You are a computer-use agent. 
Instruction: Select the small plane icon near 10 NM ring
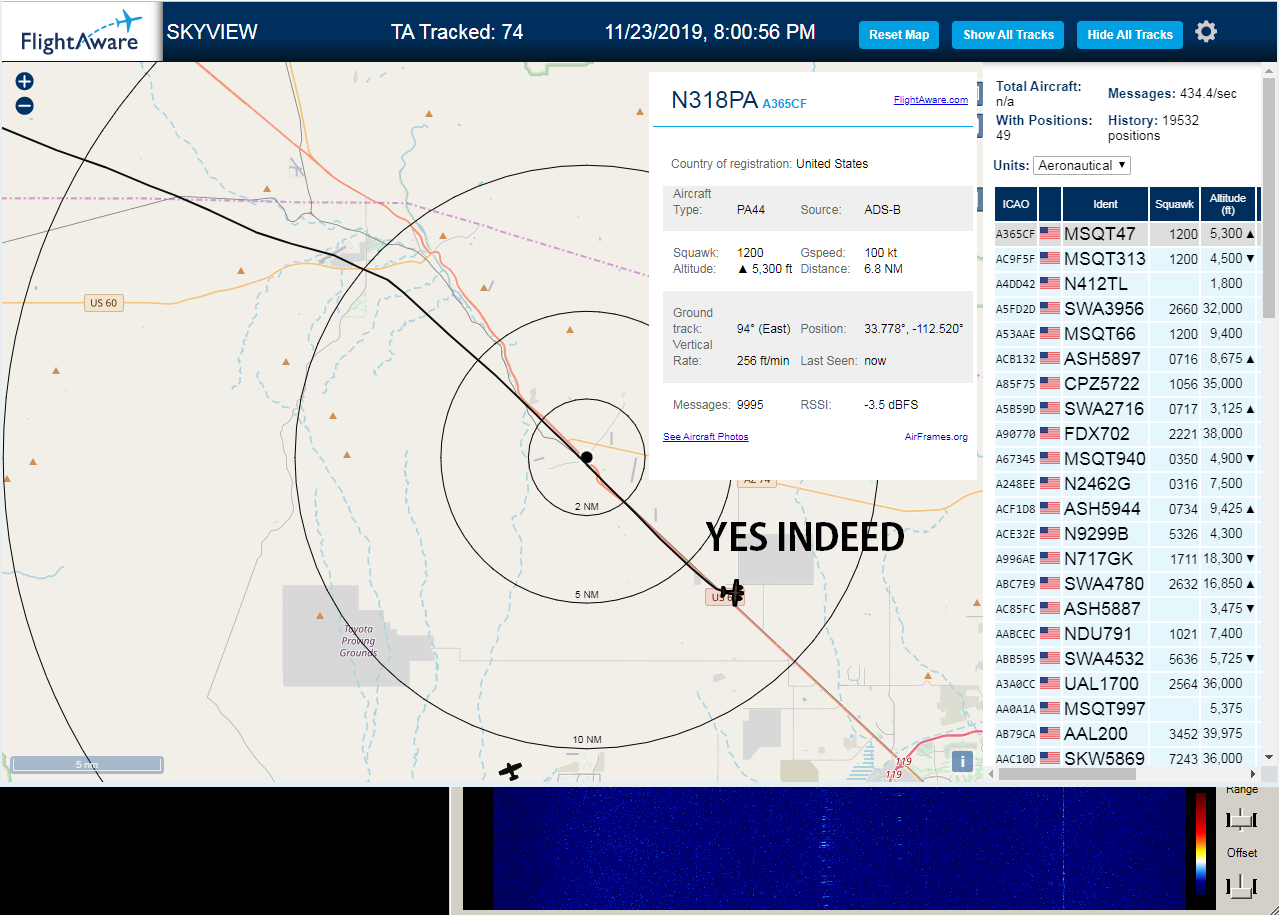(511, 771)
